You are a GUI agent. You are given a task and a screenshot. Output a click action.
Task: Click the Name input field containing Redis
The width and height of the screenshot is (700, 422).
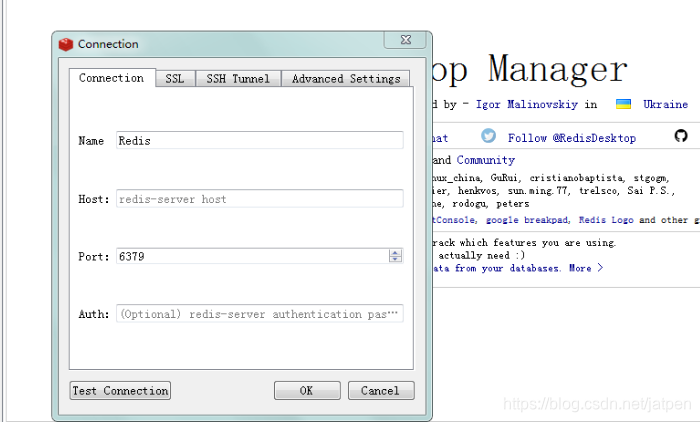click(260, 140)
